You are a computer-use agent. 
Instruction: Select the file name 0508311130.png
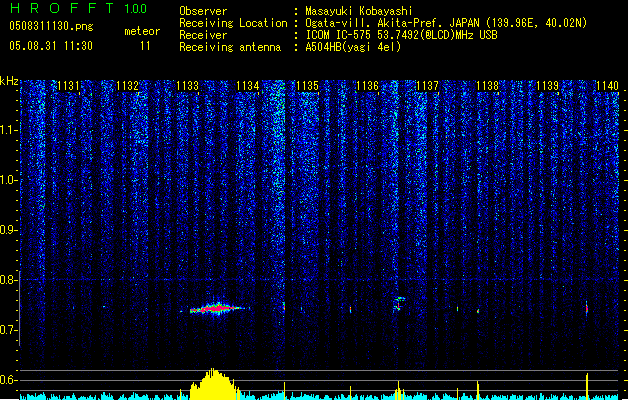tap(51, 26)
